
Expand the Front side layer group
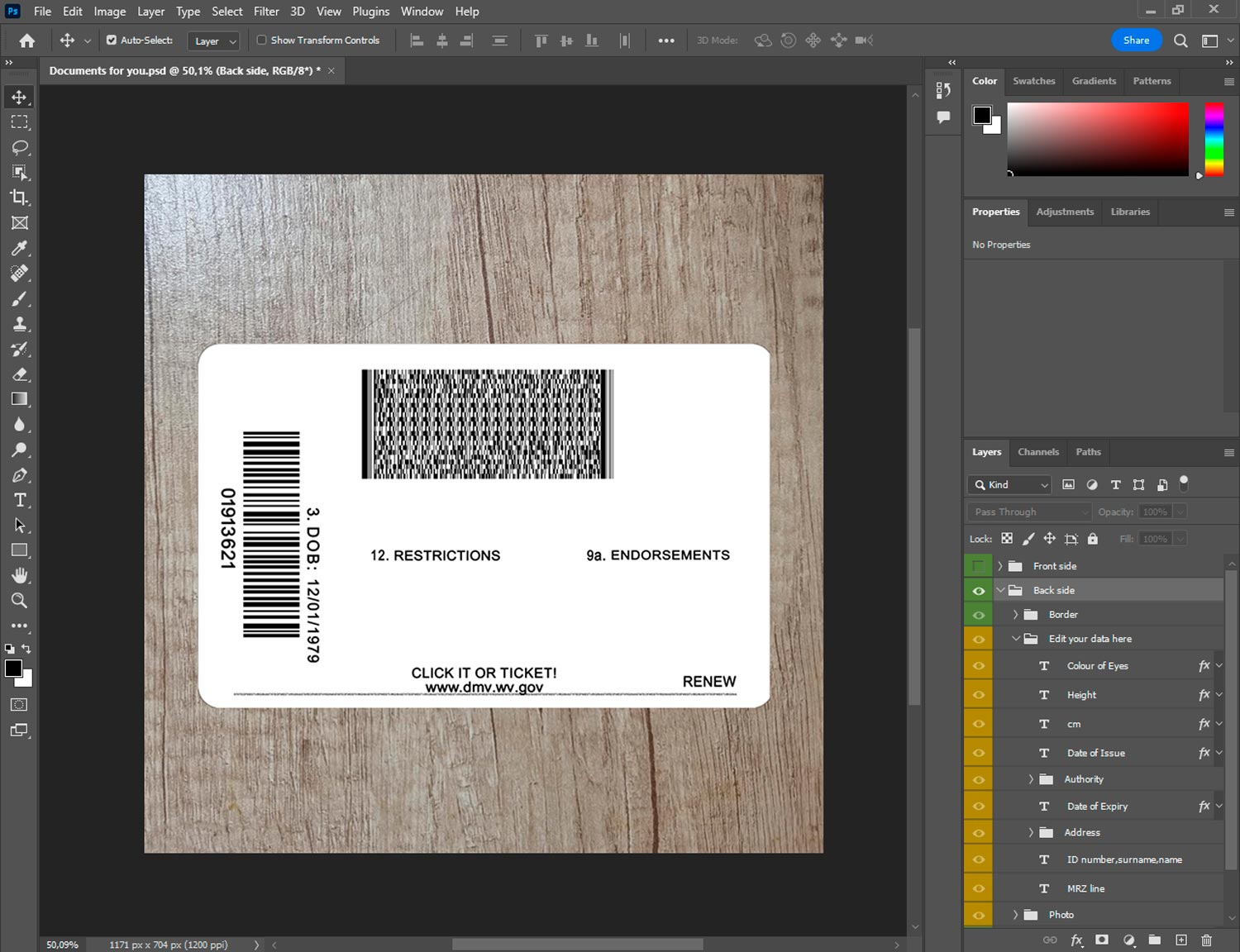999,566
